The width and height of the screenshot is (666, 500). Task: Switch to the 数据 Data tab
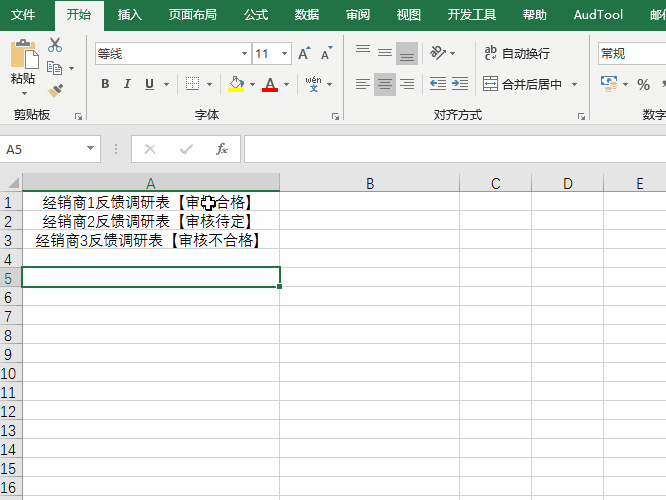(307, 15)
